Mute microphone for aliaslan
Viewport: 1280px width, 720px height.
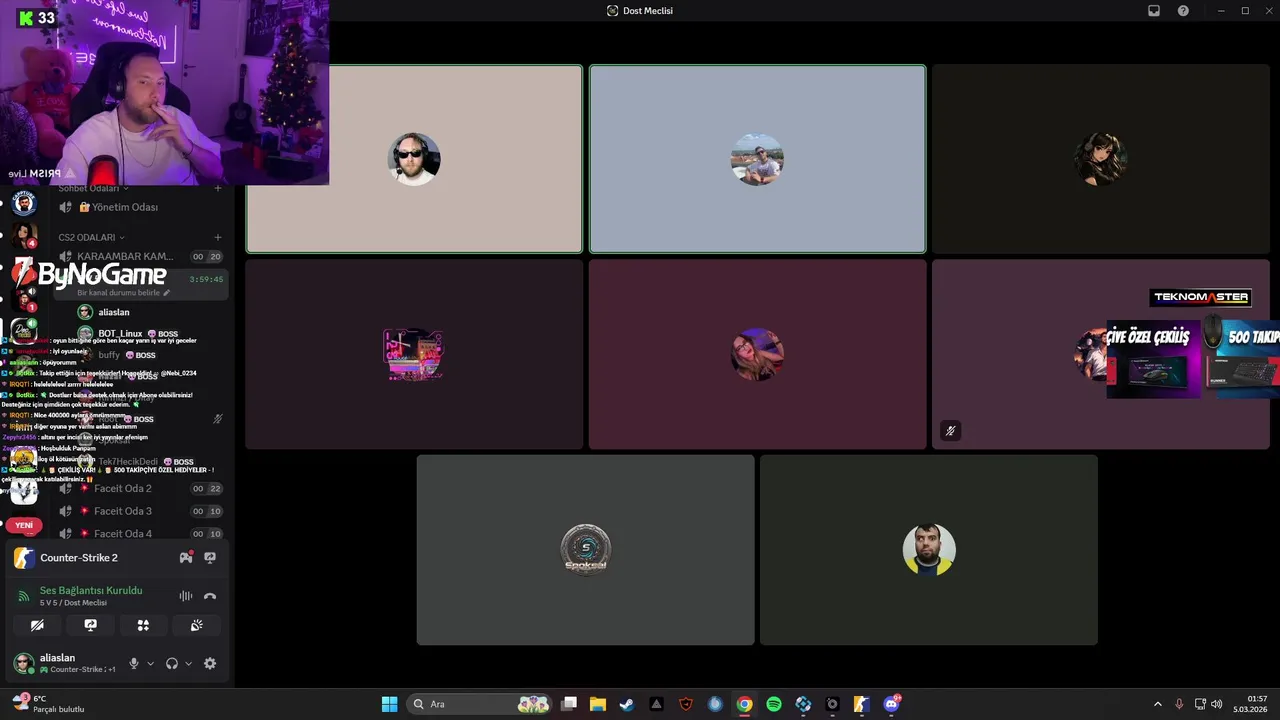point(134,663)
